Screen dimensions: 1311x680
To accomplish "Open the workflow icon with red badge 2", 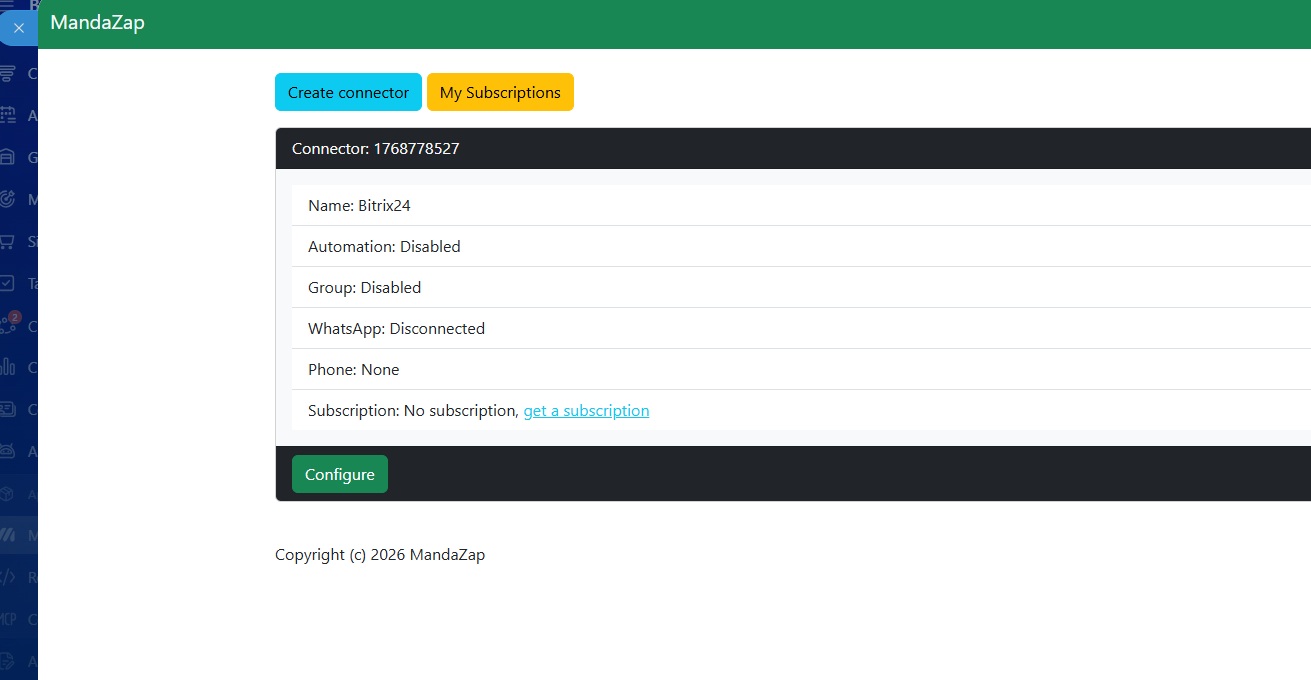I will click(x=9, y=324).
